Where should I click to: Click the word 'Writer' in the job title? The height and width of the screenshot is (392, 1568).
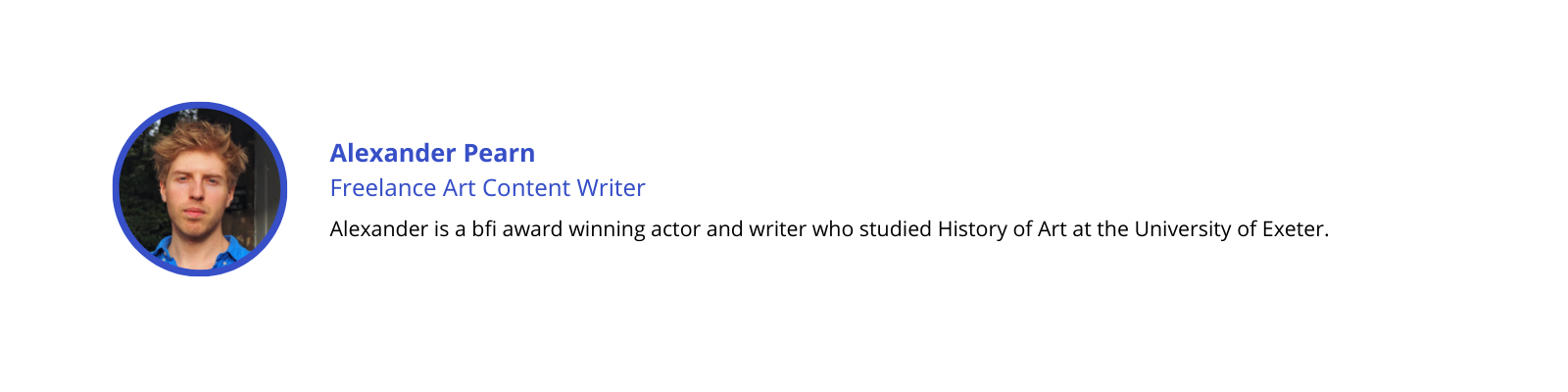tap(611, 187)
